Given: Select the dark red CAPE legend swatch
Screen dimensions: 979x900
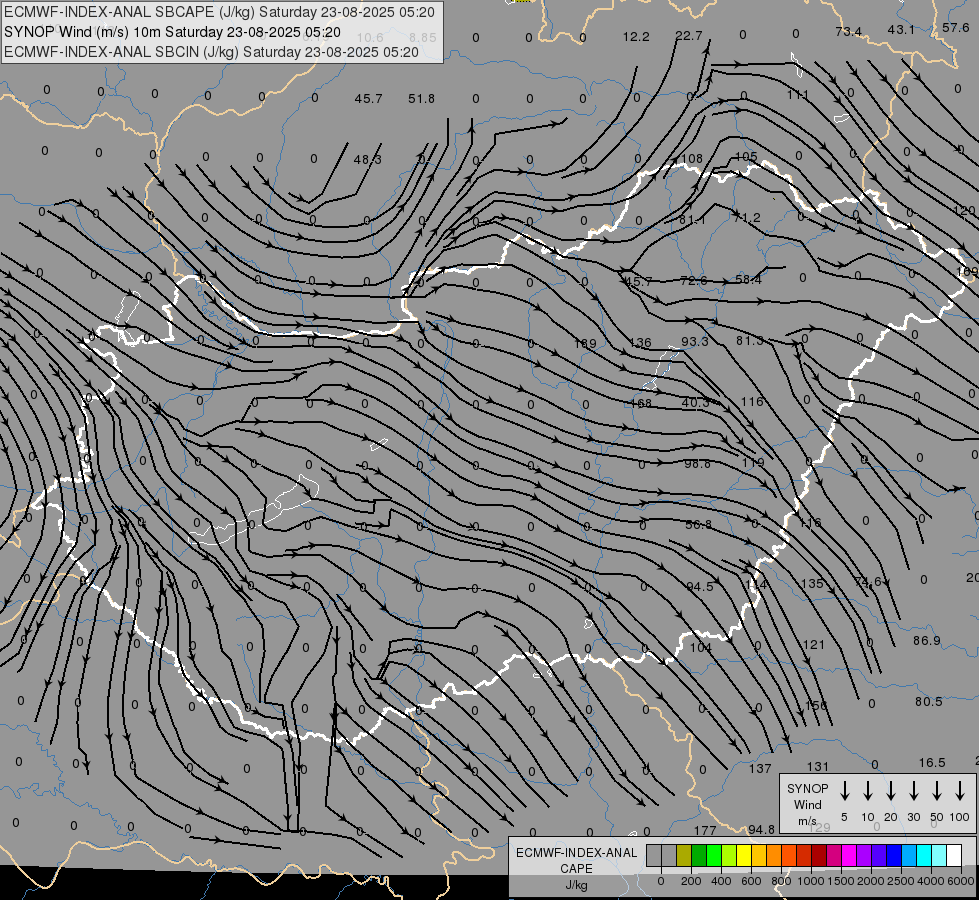Looking at the screenshot, I should click(819, 856).
